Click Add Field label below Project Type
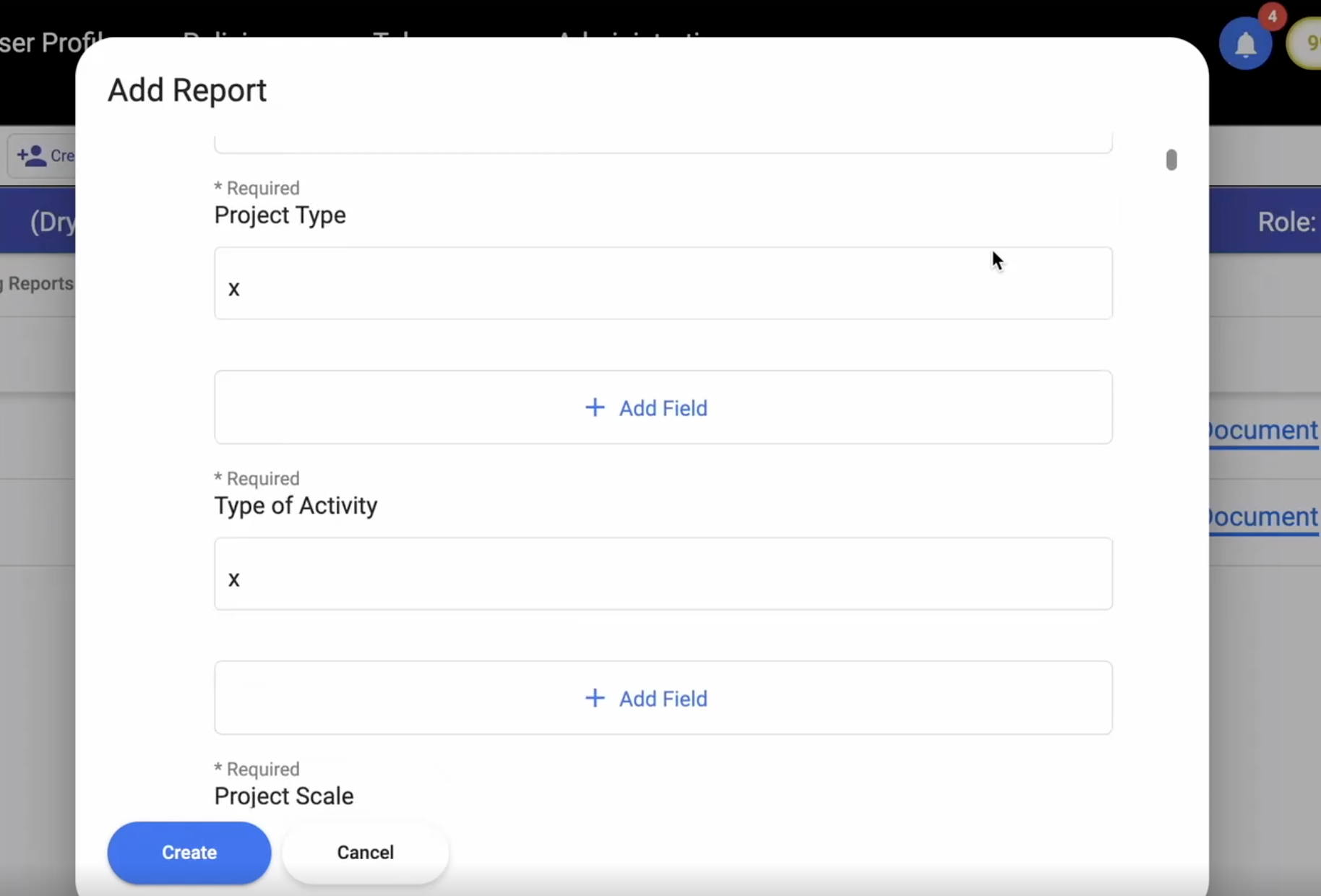The height and width of the screenshot is (896, 1321). (x=663, y=408)
